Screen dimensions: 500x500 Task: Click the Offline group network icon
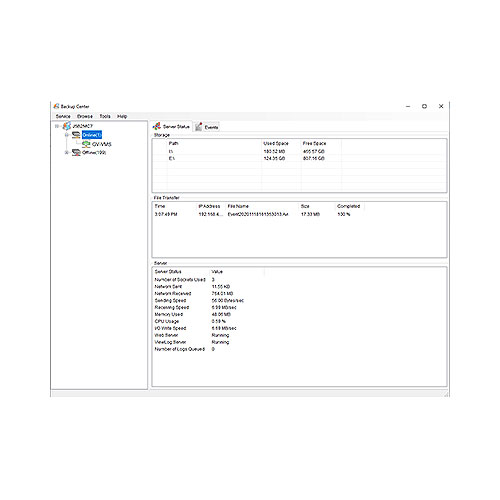point(76,152)
